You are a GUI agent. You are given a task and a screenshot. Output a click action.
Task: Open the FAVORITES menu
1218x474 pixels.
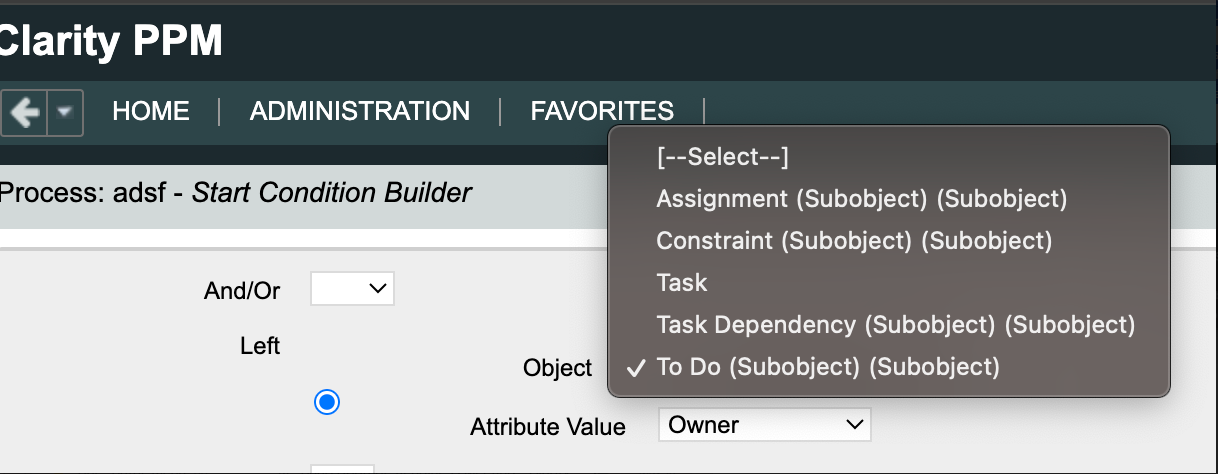(x=602, y=111)
